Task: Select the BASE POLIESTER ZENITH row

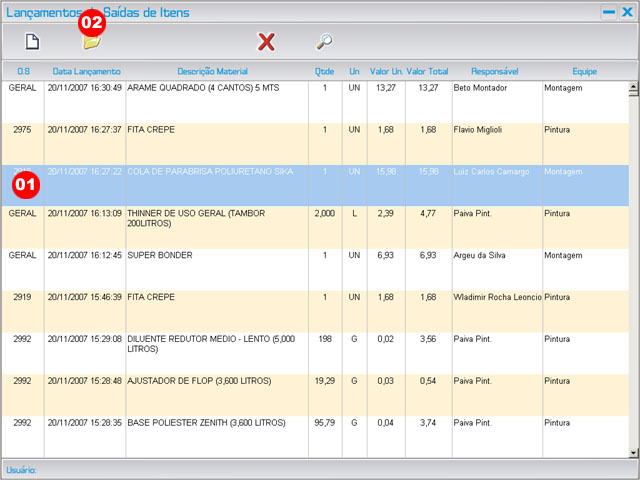Action: point(215,423)
